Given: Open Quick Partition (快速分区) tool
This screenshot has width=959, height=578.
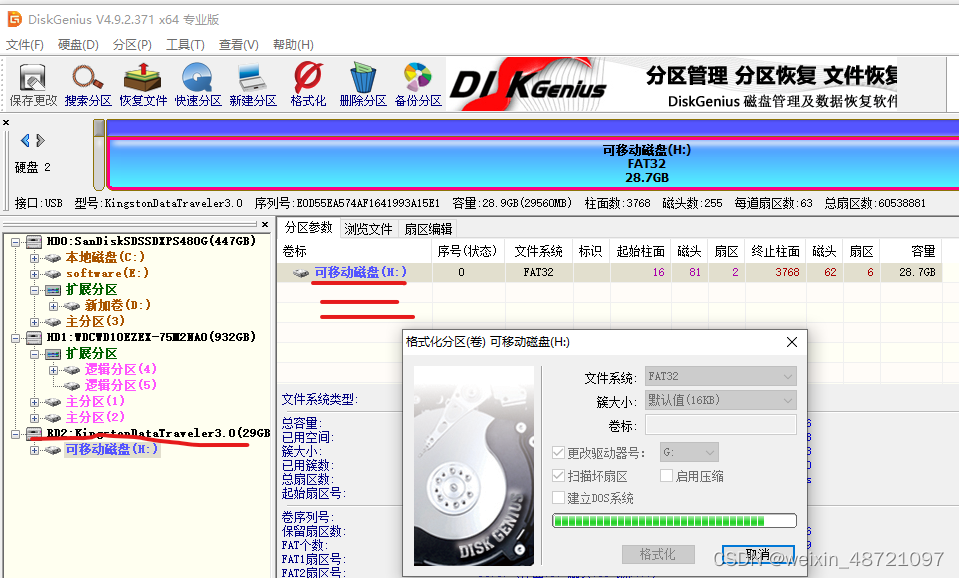Looking at the screenshot, I should [x=198, y=85].
